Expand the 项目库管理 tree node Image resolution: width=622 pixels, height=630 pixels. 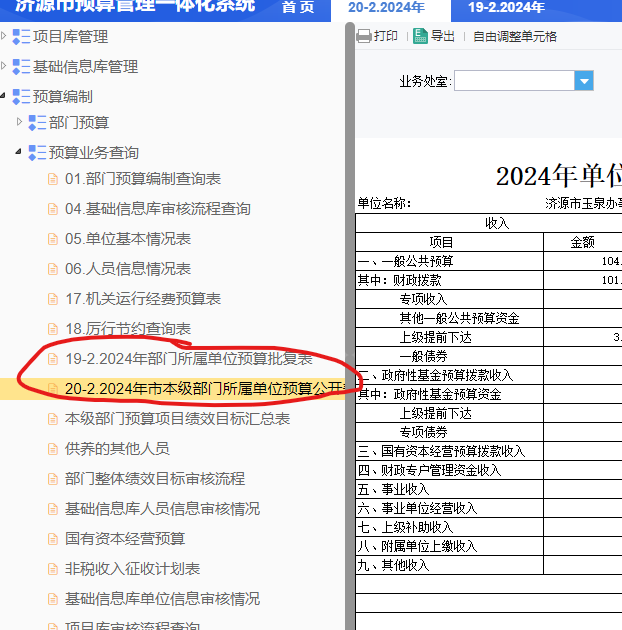4,36
